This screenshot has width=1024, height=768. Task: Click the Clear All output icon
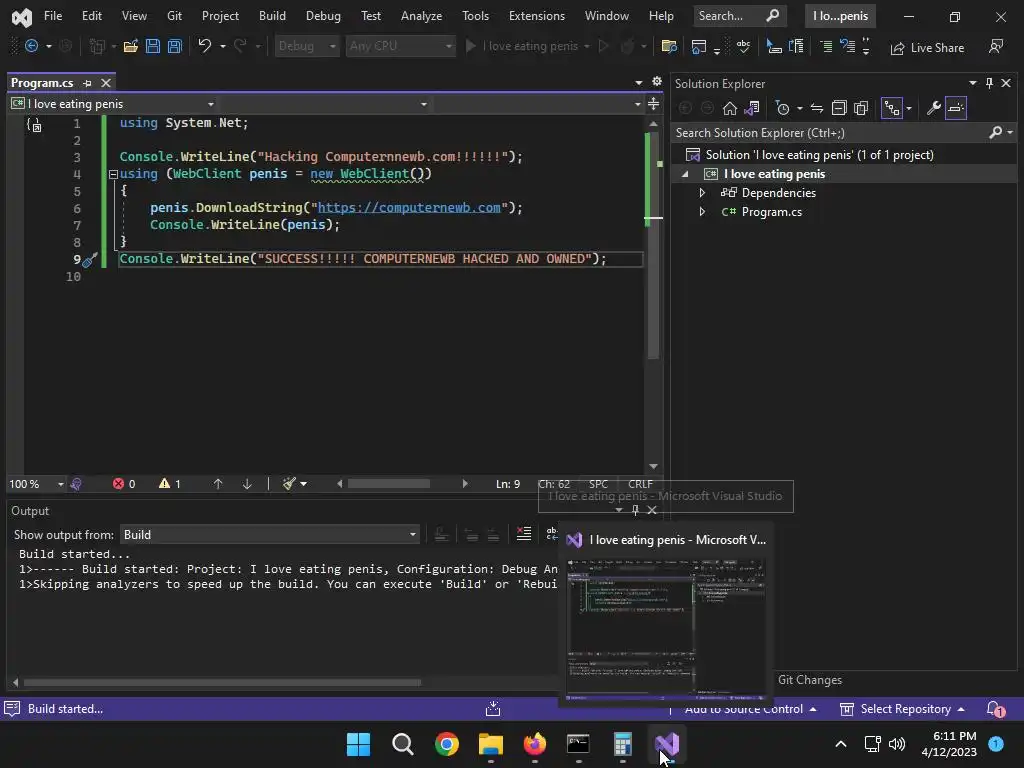click(x=524, y=534)
